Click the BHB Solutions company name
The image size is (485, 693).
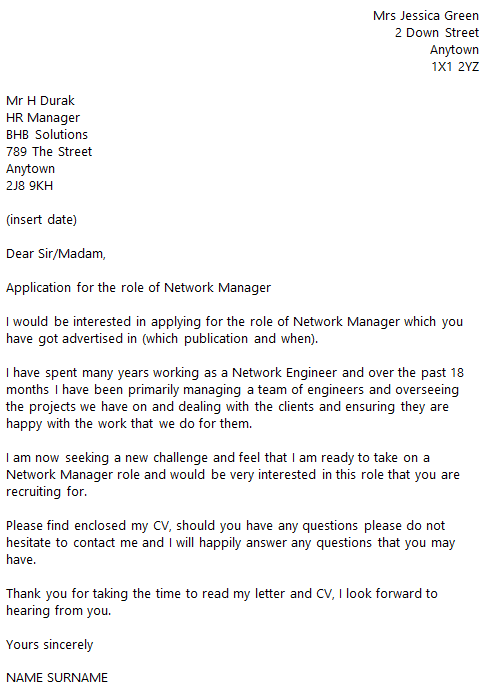pos(47,135)
